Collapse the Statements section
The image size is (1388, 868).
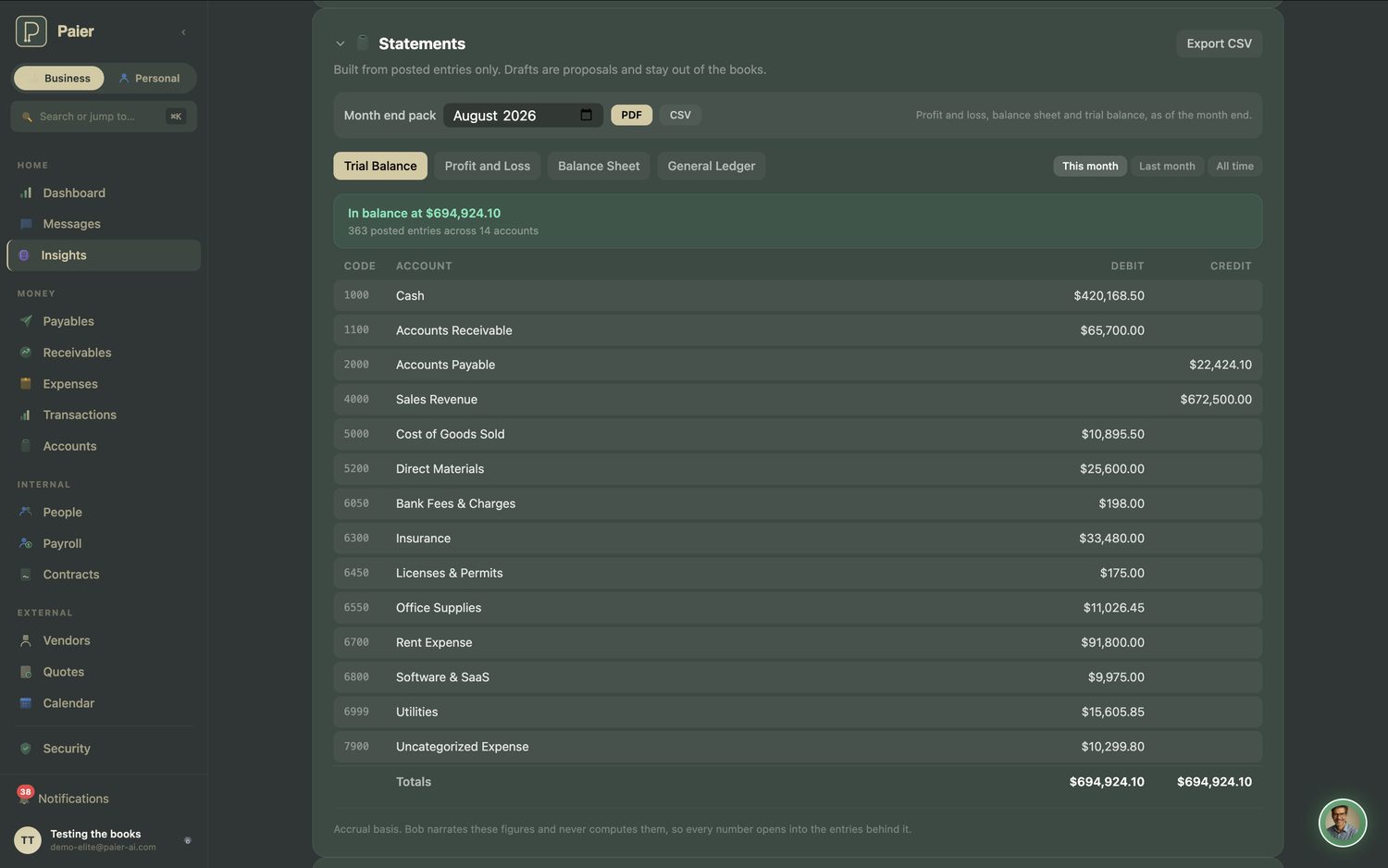click(341, 43)
